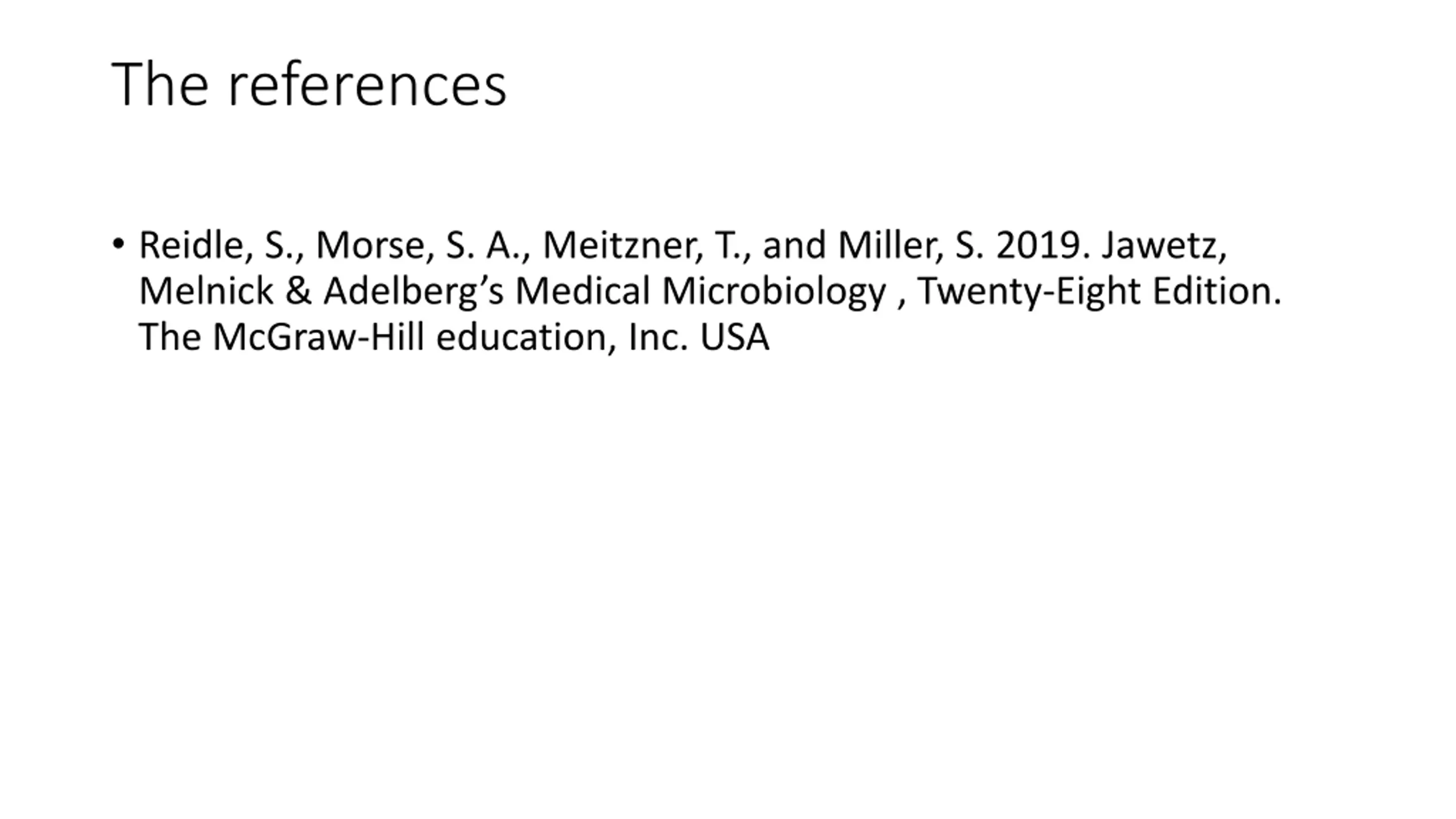Image resolution: width=1456 pixels, height=819 pixels.
Task: Click the word 'education' in third line
Action: [521, 337]
